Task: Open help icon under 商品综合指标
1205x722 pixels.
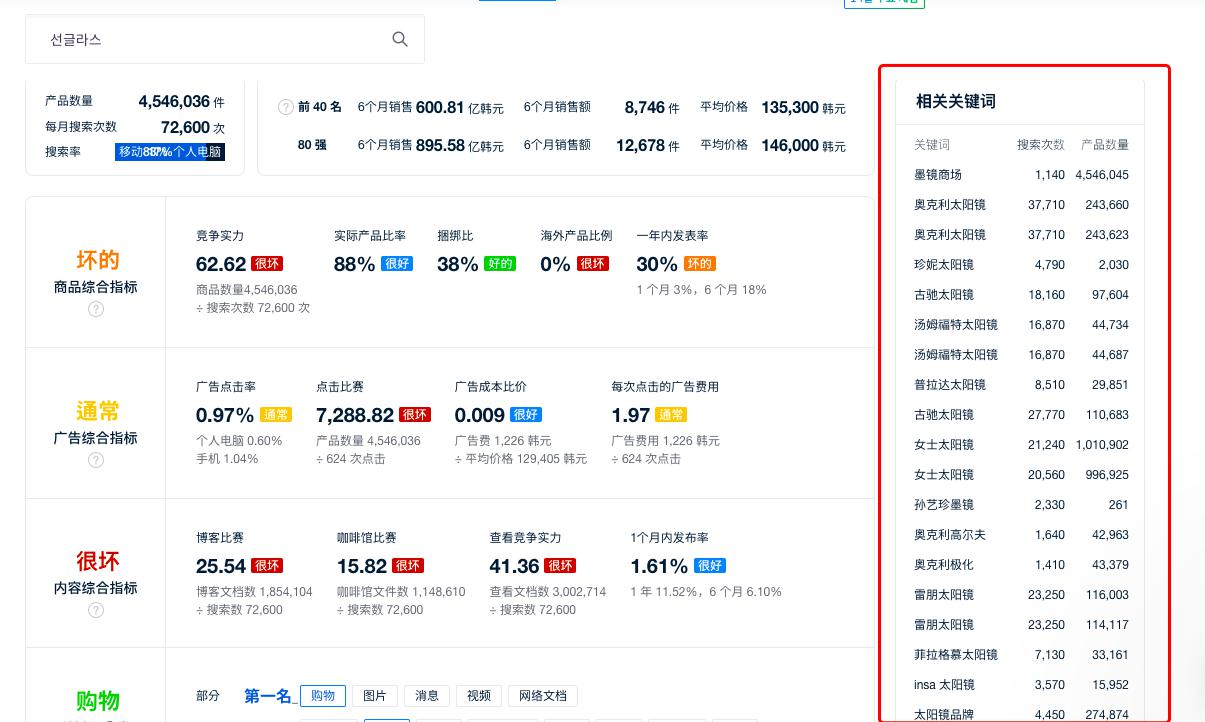Action: (x=96, y=309)
